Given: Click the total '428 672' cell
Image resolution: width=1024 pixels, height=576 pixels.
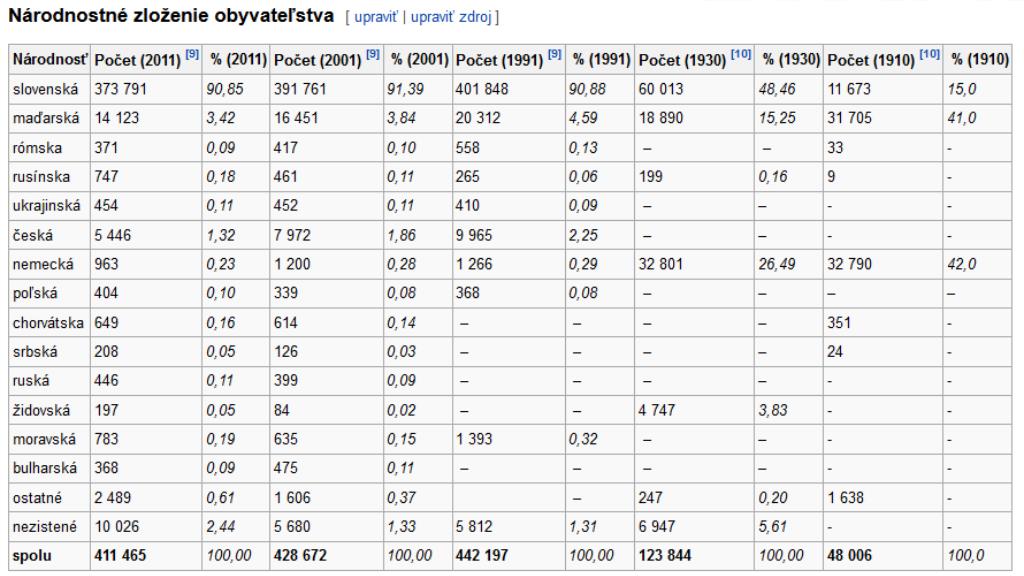Looking at the screenshot, I should point(300,556).
